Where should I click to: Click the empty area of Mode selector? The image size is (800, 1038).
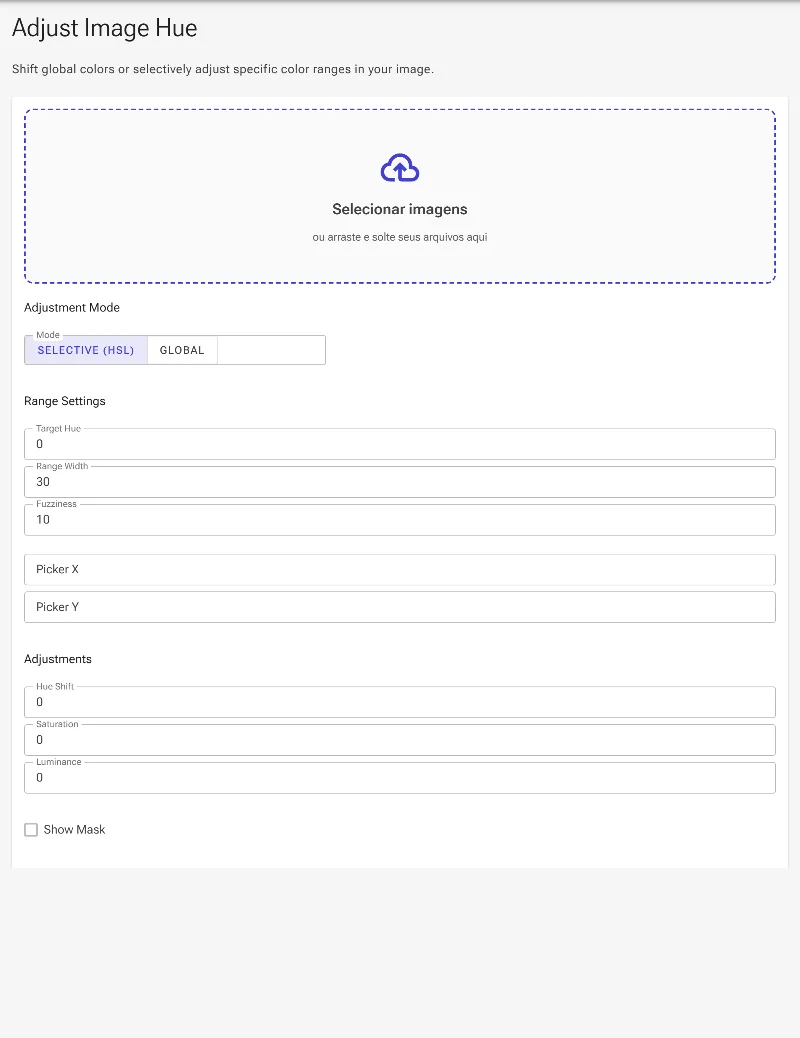click(x=271, y=350)
